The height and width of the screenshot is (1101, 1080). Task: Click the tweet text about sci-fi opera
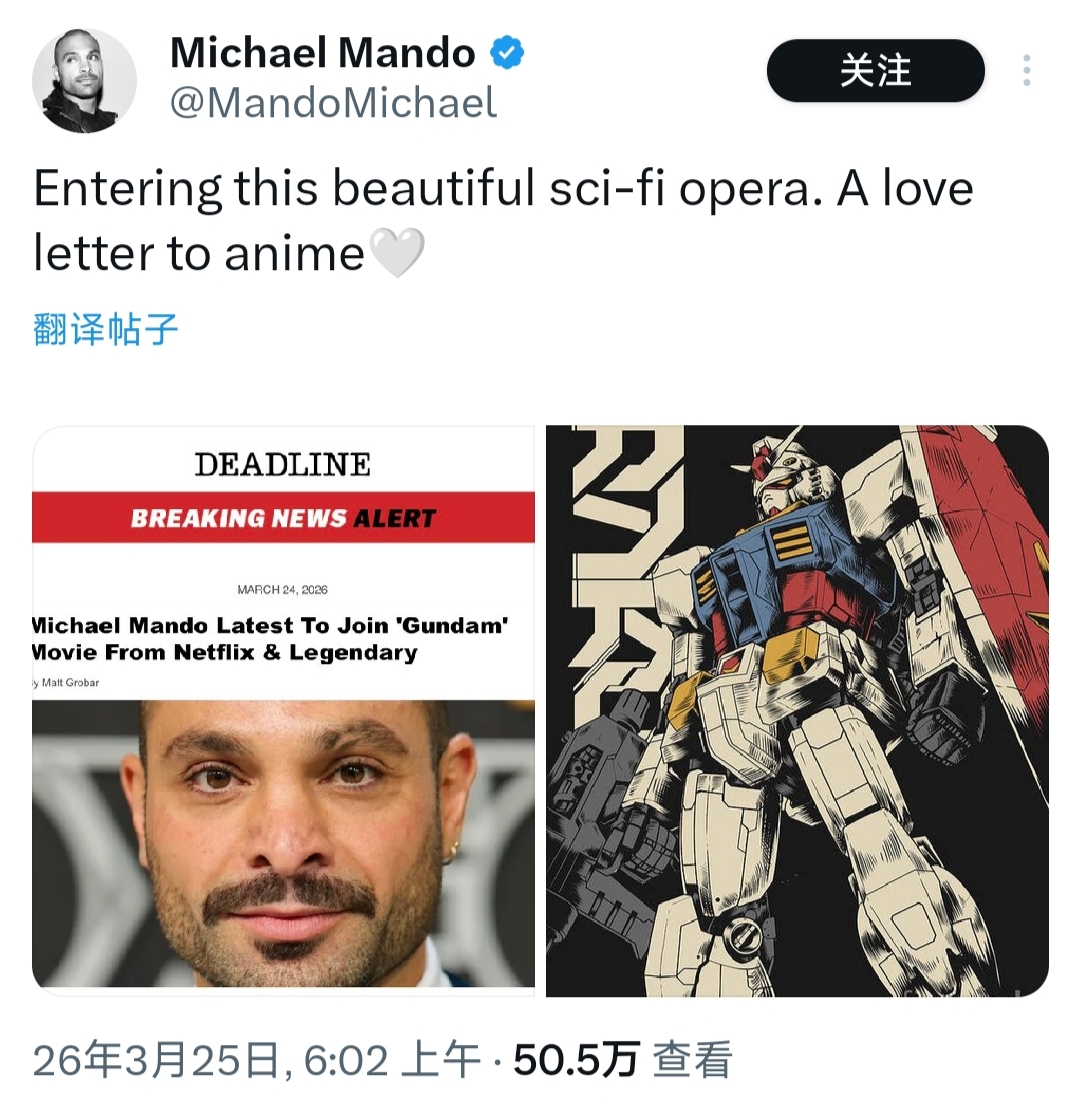coord(503,220)
